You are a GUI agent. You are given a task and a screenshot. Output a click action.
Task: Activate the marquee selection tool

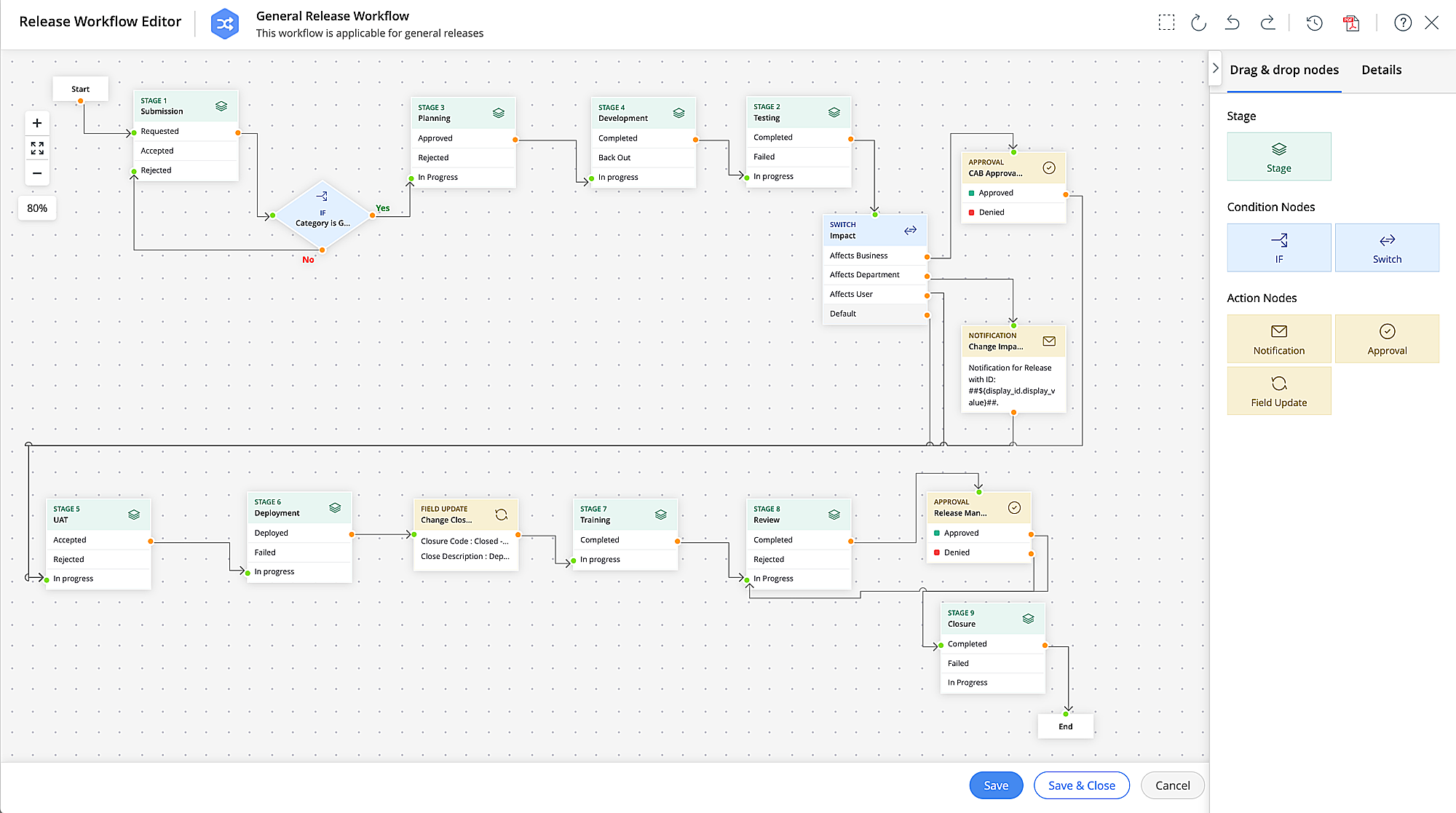[1167, 23]
